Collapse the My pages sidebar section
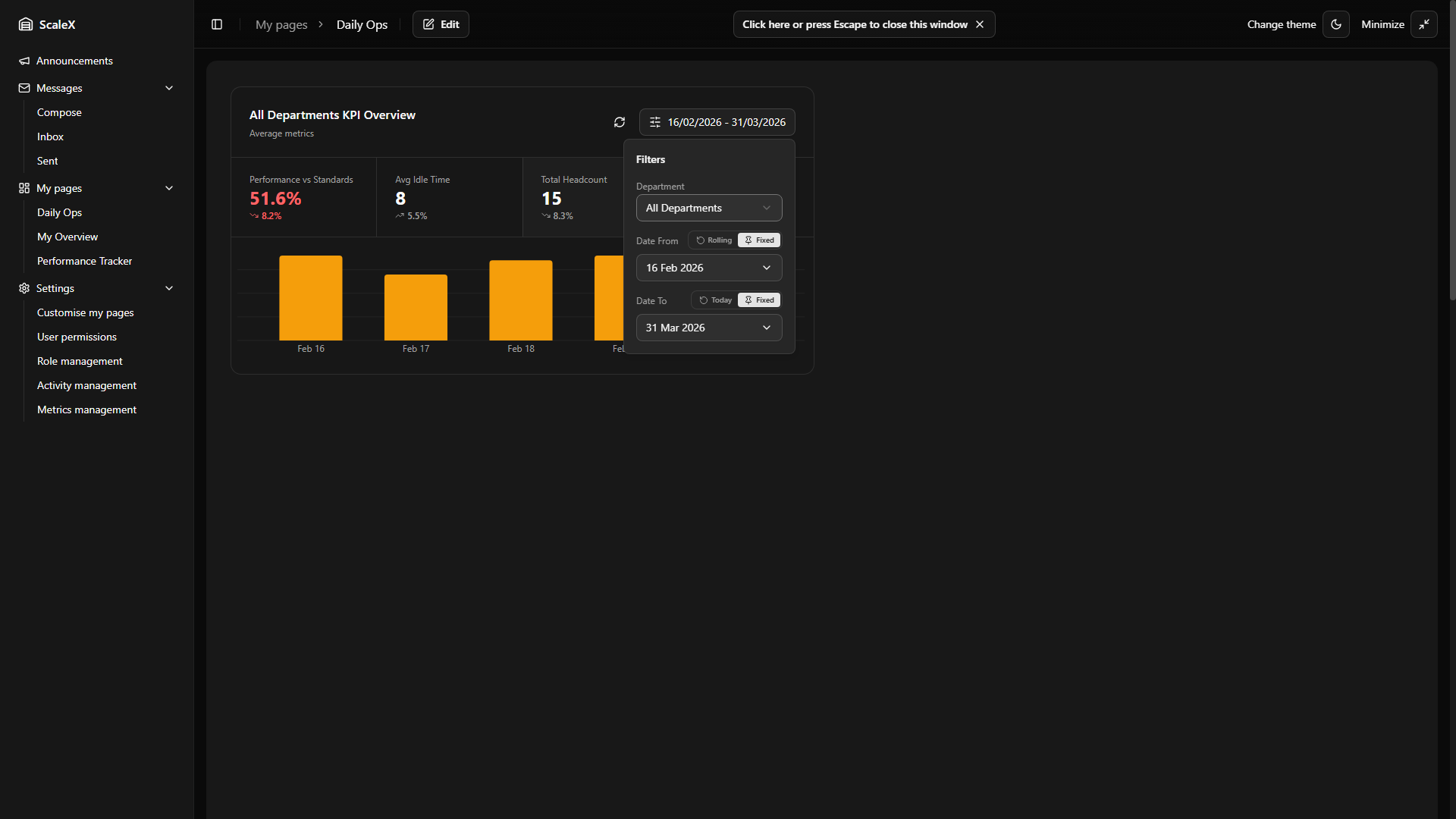The image size is (1456, 819). [169, 188]
